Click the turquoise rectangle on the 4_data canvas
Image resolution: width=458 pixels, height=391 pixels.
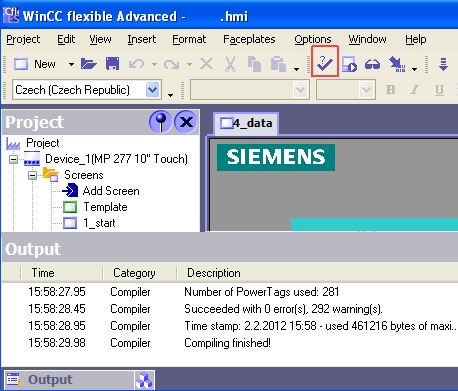374,224
